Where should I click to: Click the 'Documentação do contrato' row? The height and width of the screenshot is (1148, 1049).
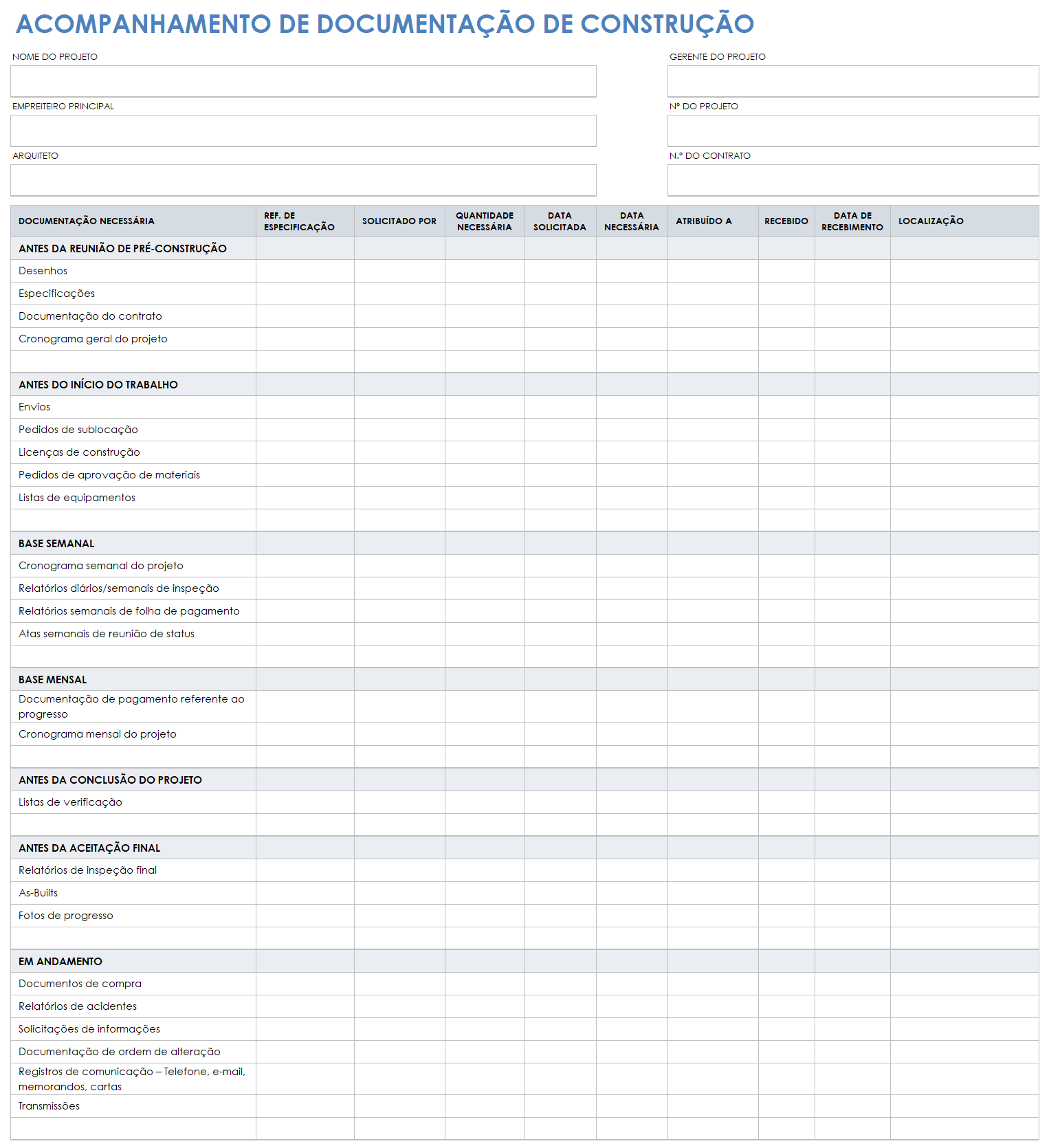tap(524, 316)
